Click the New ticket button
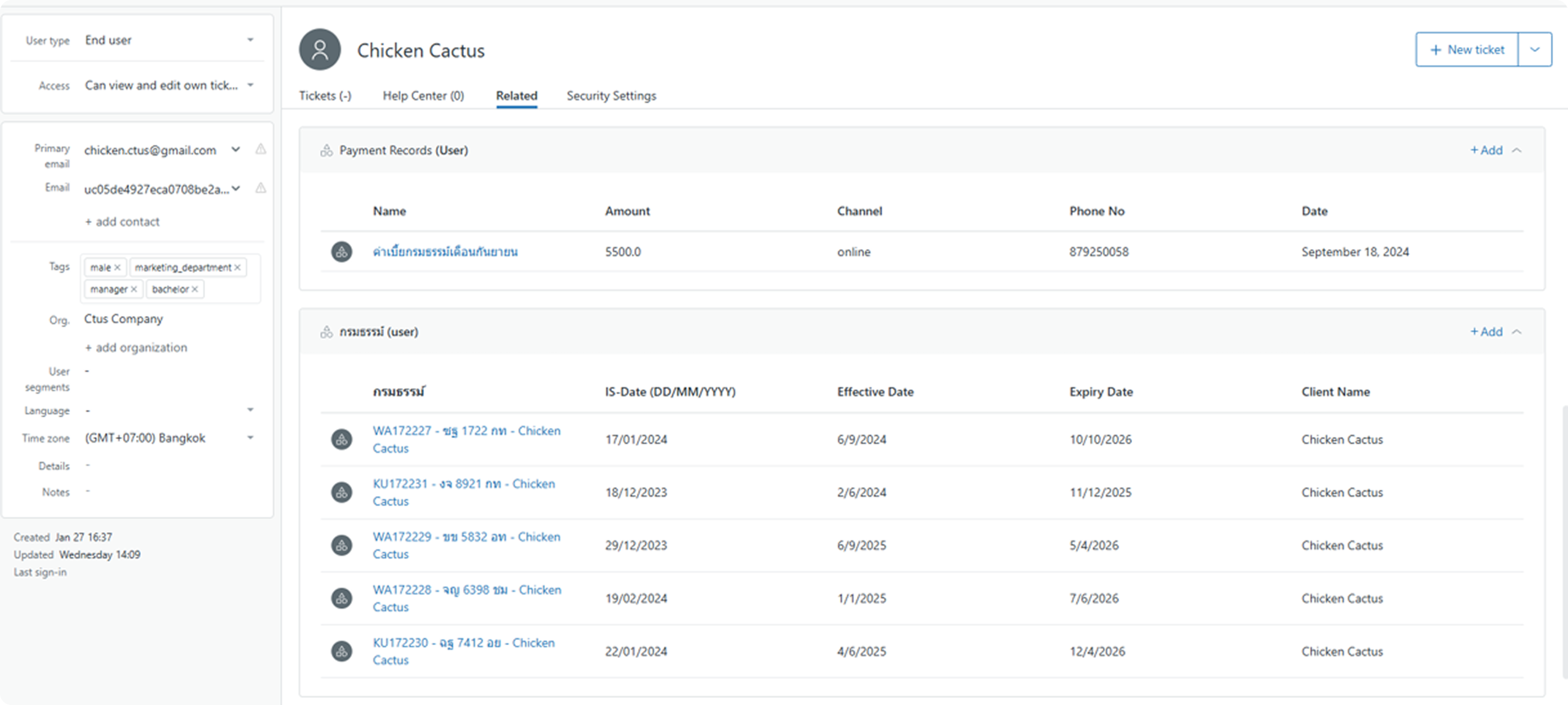Viewport: 1568px width, 705px height. point(1467,50)
